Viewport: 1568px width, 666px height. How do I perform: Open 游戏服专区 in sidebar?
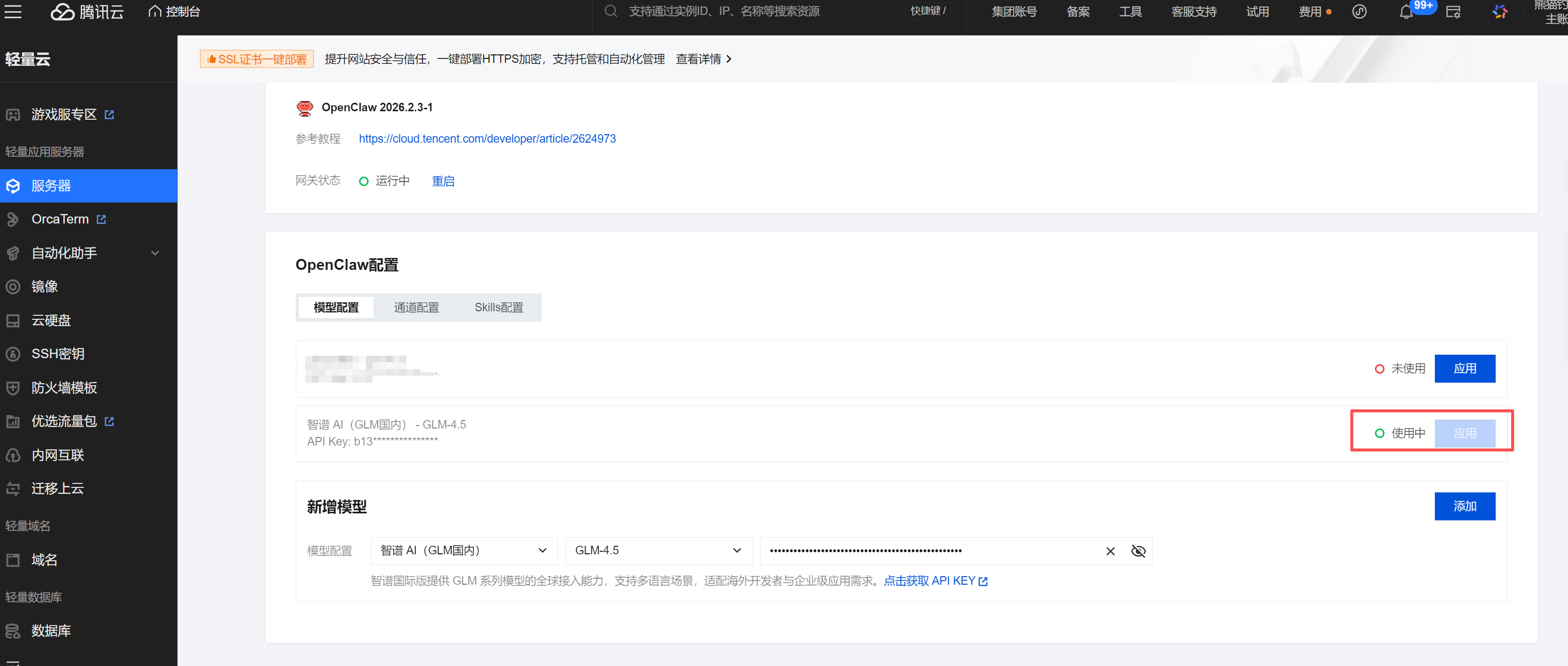pos(63,114)
